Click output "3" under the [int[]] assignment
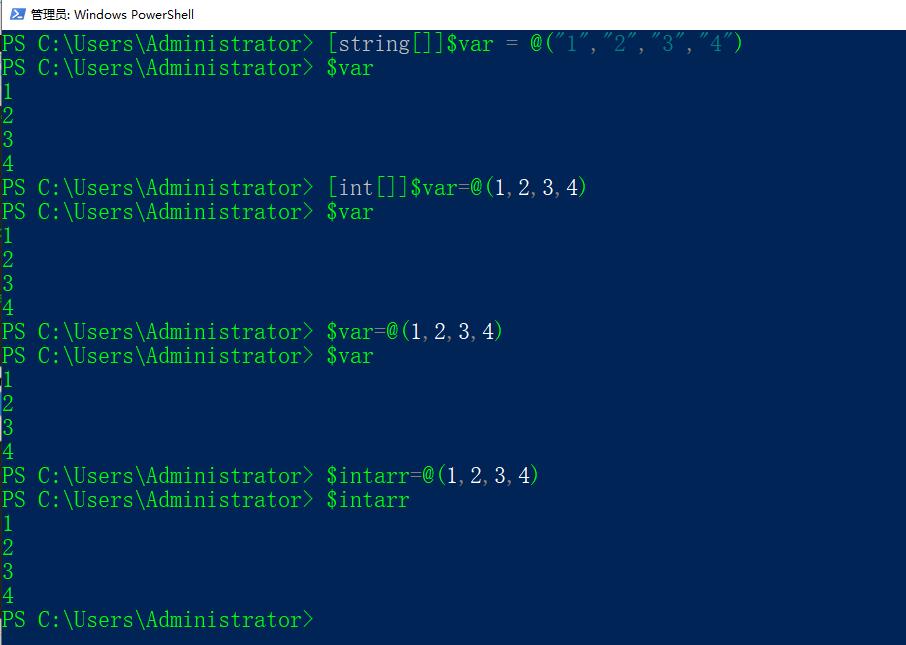 pyautogui.click(x=8, y=284)
